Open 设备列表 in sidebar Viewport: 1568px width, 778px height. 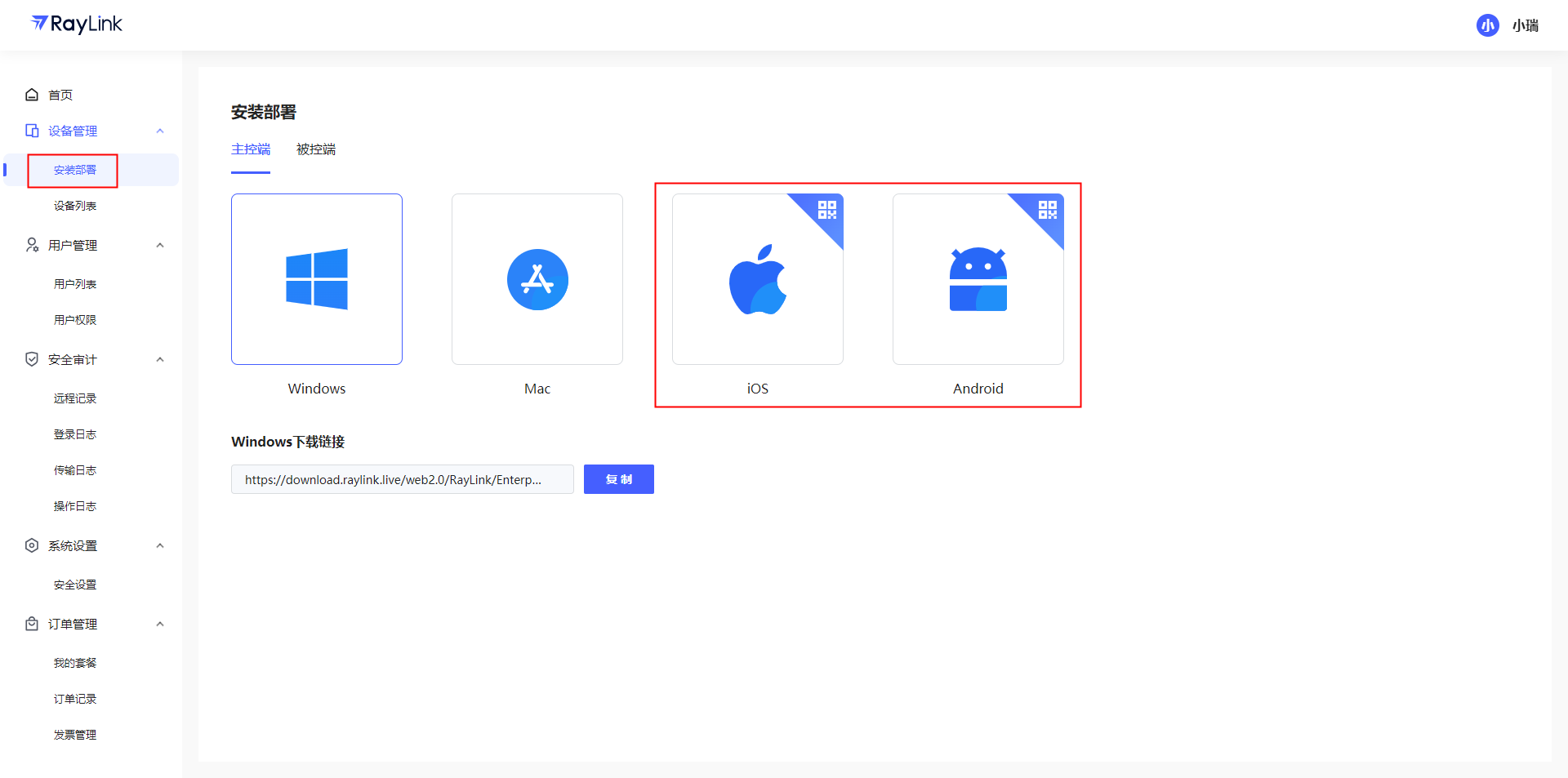click(x=75, y=206)
